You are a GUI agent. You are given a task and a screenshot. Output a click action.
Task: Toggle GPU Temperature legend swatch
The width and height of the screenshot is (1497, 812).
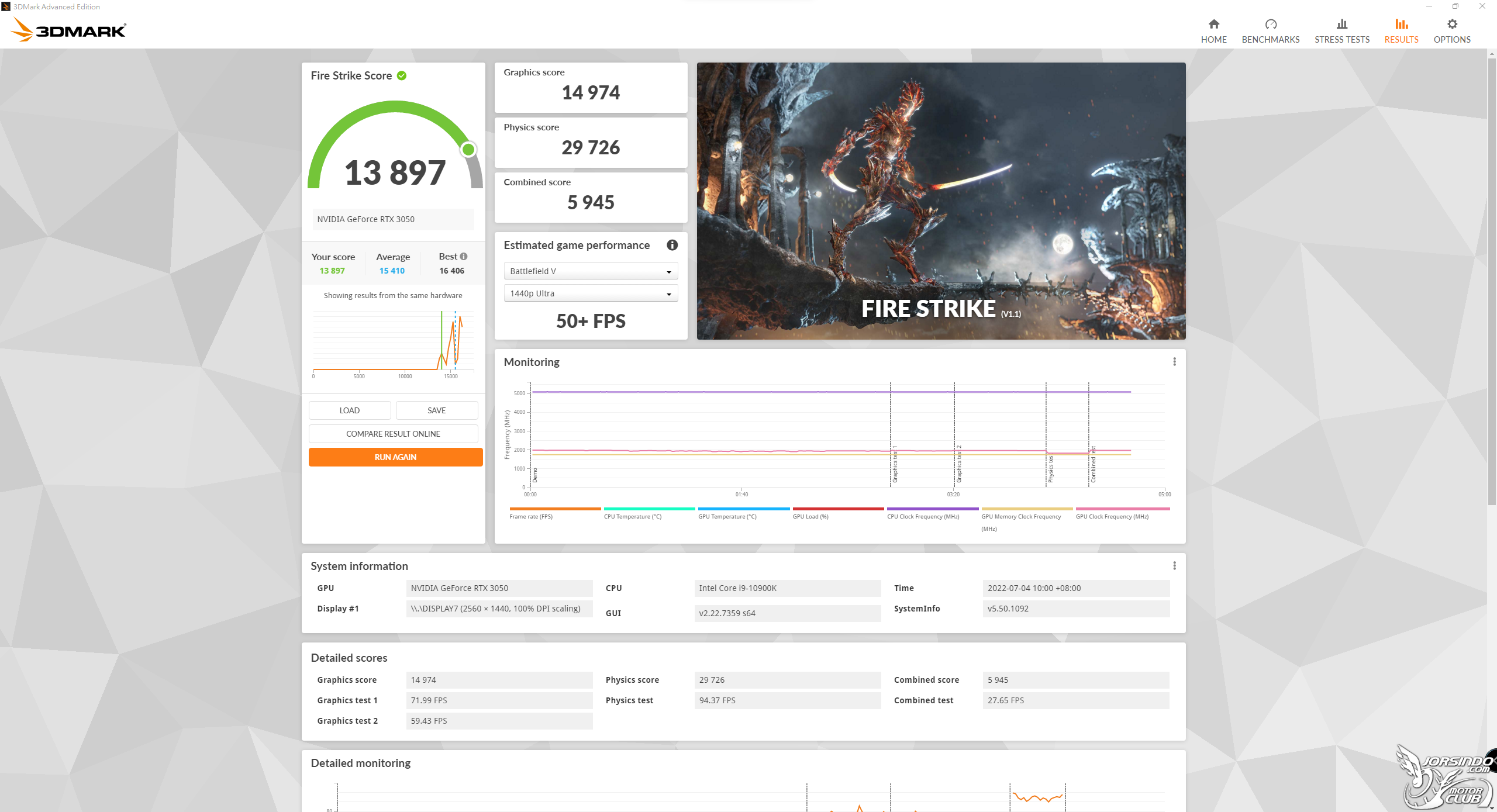tap(744, 509)
